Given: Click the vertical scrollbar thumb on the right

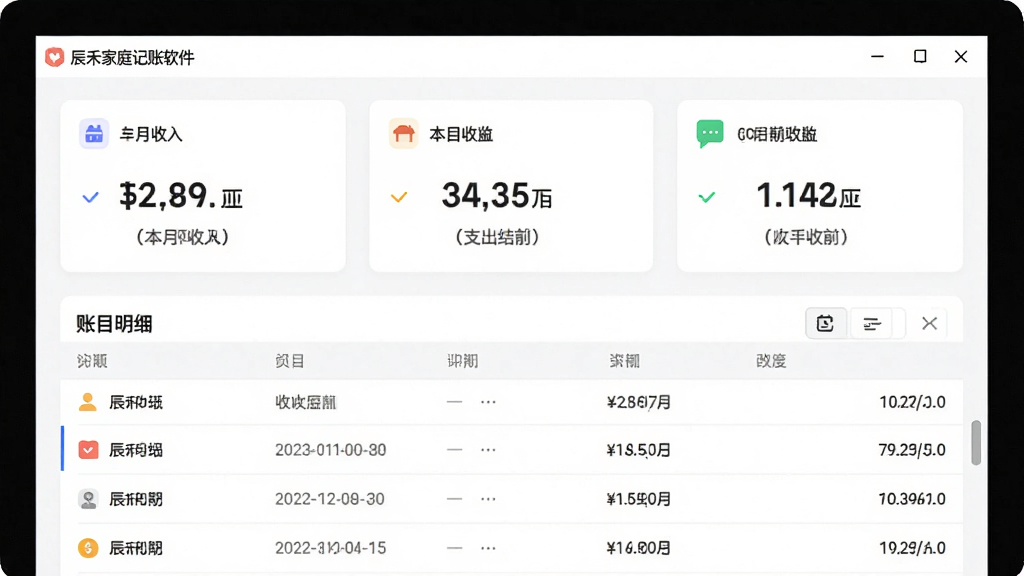Looking at the screenshot, I should (x=976, y=443).
